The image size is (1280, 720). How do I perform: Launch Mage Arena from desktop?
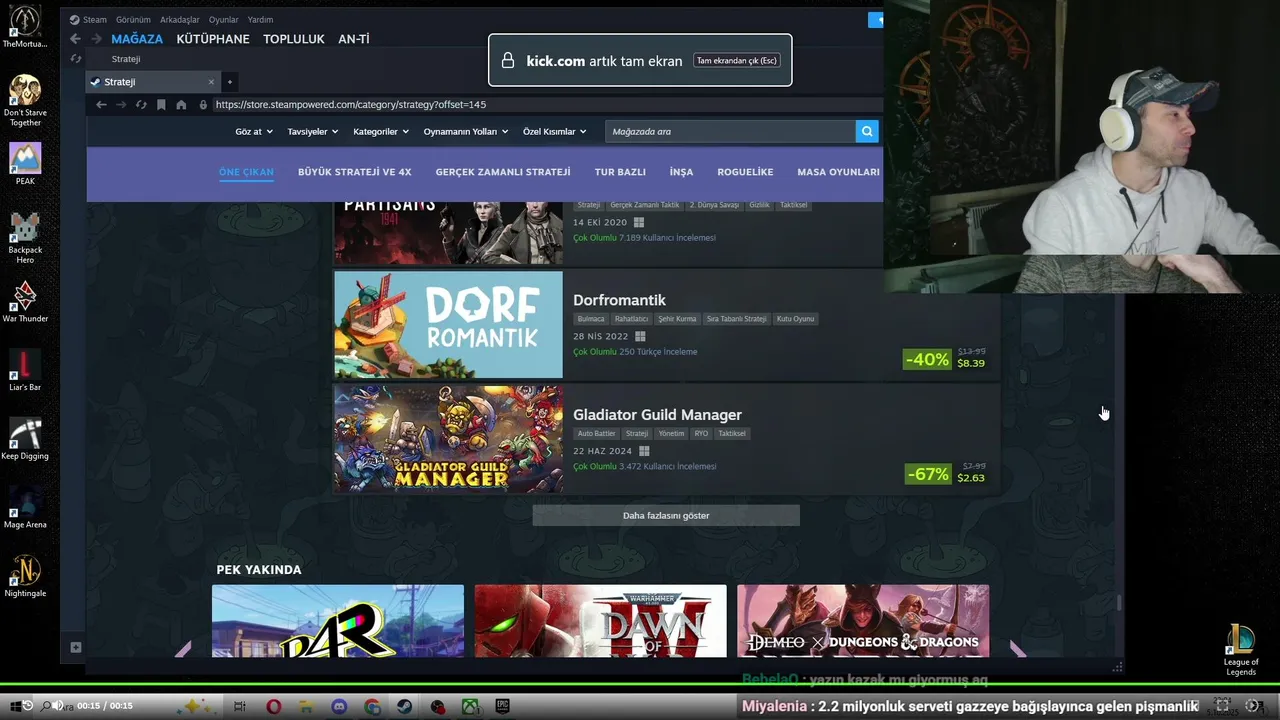25,507
